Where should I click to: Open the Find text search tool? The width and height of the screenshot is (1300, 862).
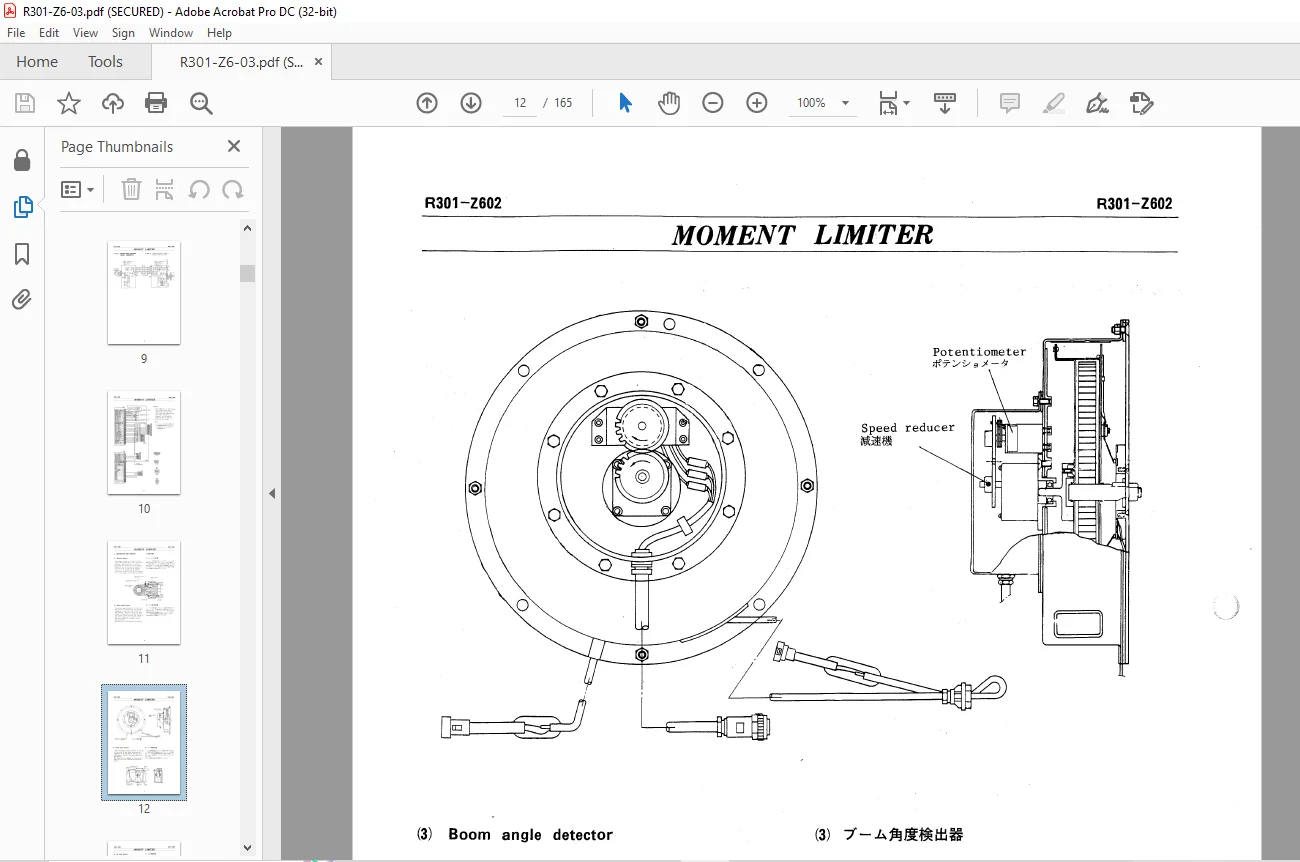(x=201, y=103)
